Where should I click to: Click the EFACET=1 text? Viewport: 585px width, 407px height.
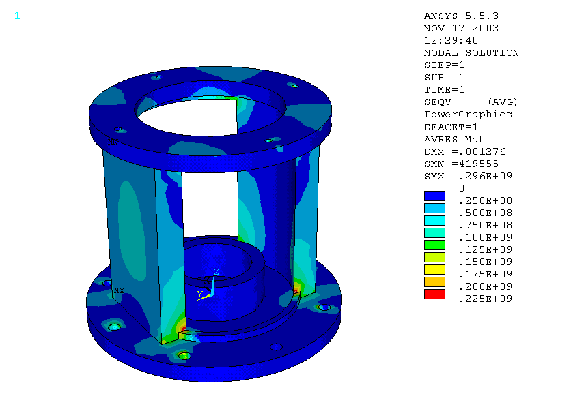(451, 126)
